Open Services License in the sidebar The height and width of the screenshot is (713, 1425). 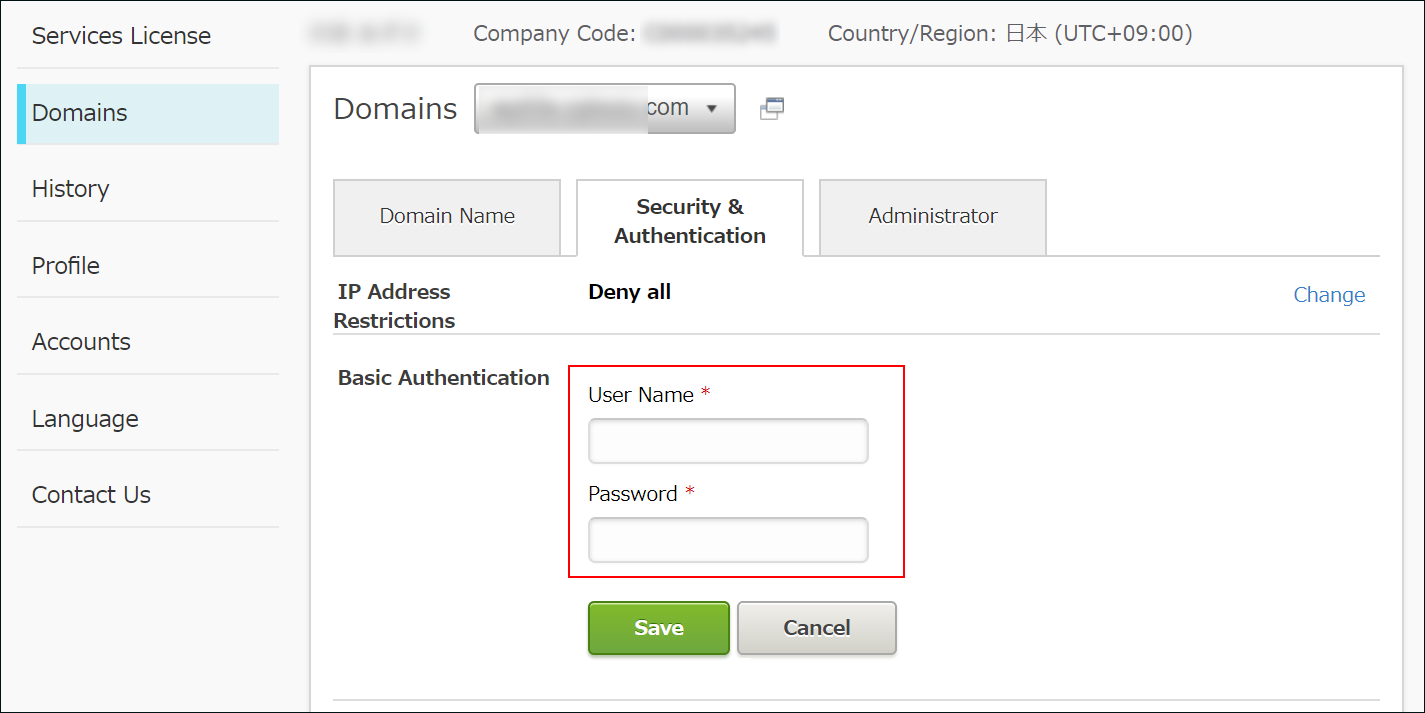(121, 36)
